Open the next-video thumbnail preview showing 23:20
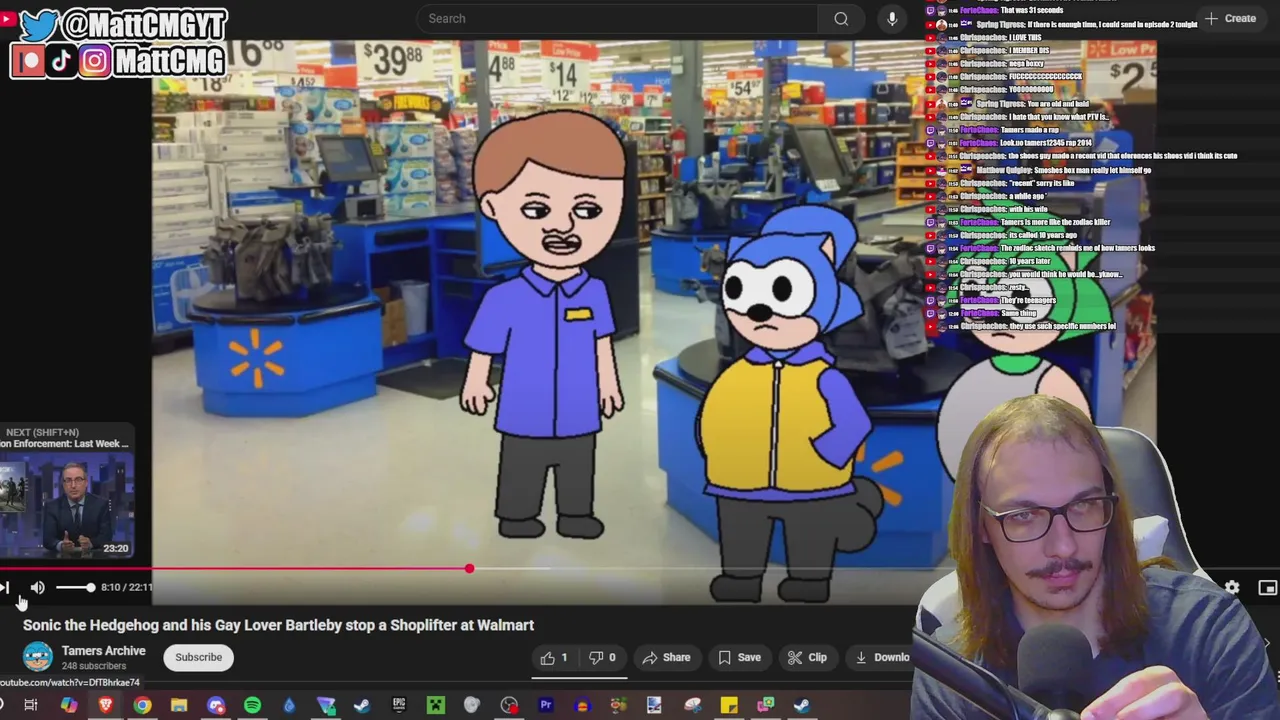1280x720 pixels. pyautogui.click(x=67, y=507)
